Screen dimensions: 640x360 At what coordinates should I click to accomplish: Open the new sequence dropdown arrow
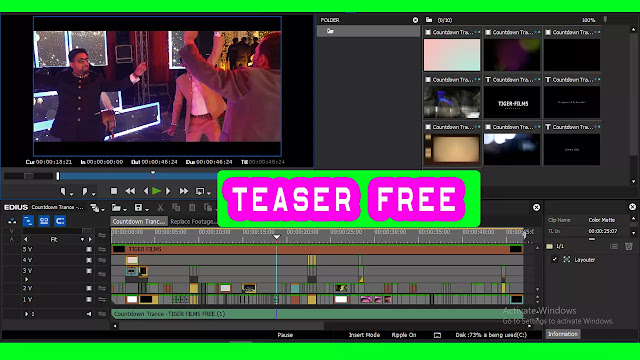pos(103,210)
